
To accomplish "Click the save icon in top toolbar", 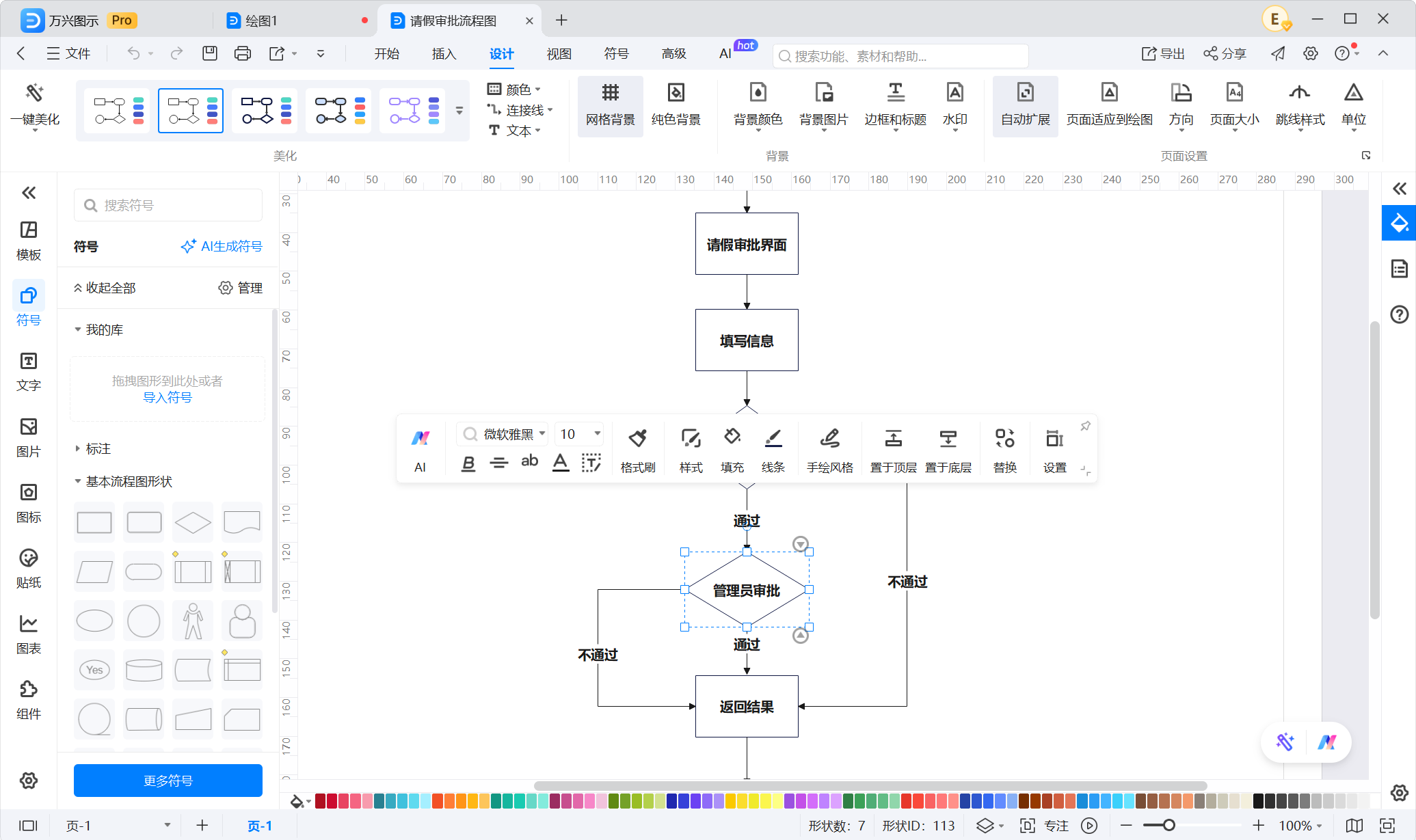I will [210, 53].
